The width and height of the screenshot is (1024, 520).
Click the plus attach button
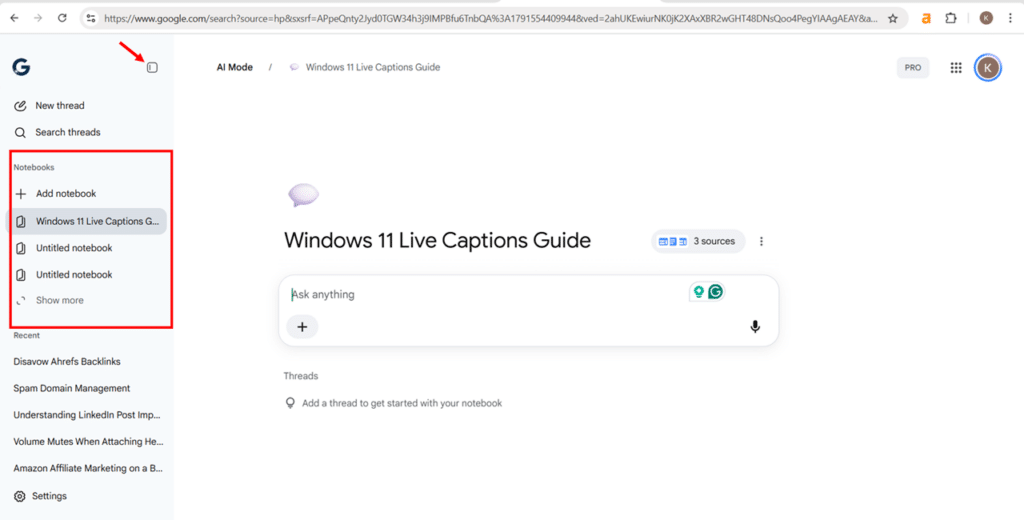[302, 327]
